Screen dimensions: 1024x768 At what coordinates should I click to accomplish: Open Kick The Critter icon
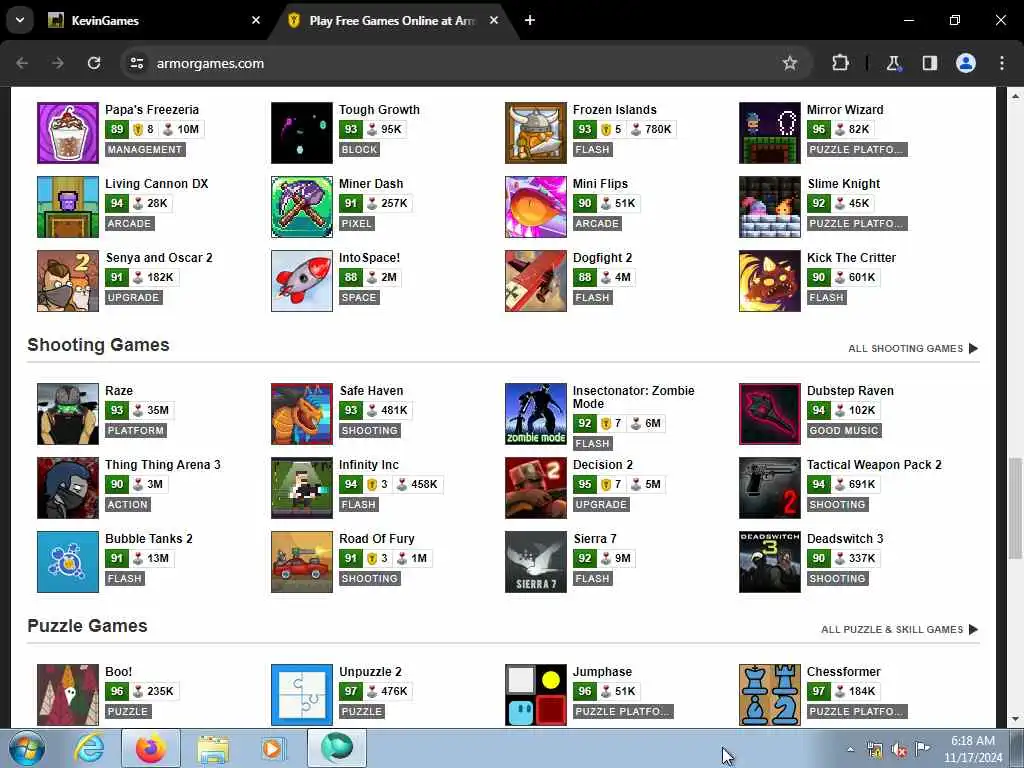pyautogui.click(x=769, y=281)
